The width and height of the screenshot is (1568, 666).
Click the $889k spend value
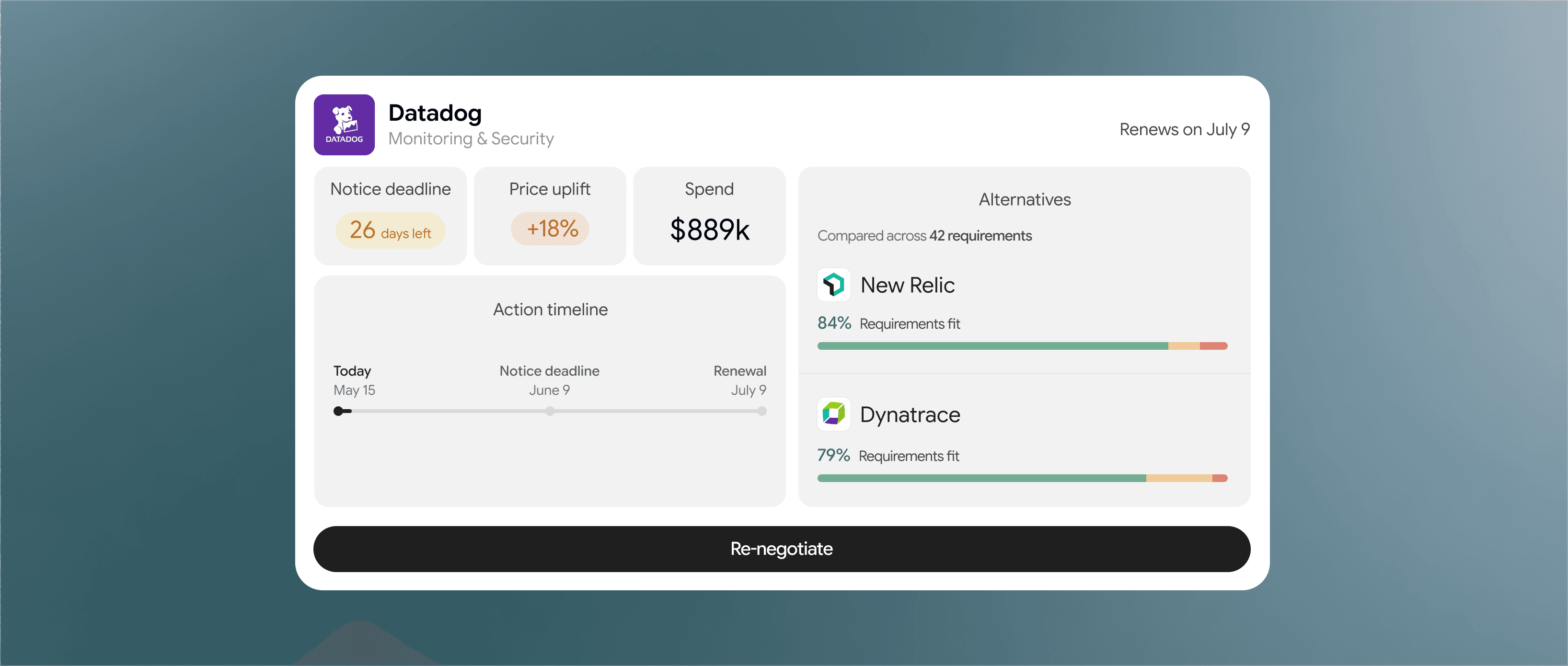(709, 230)
